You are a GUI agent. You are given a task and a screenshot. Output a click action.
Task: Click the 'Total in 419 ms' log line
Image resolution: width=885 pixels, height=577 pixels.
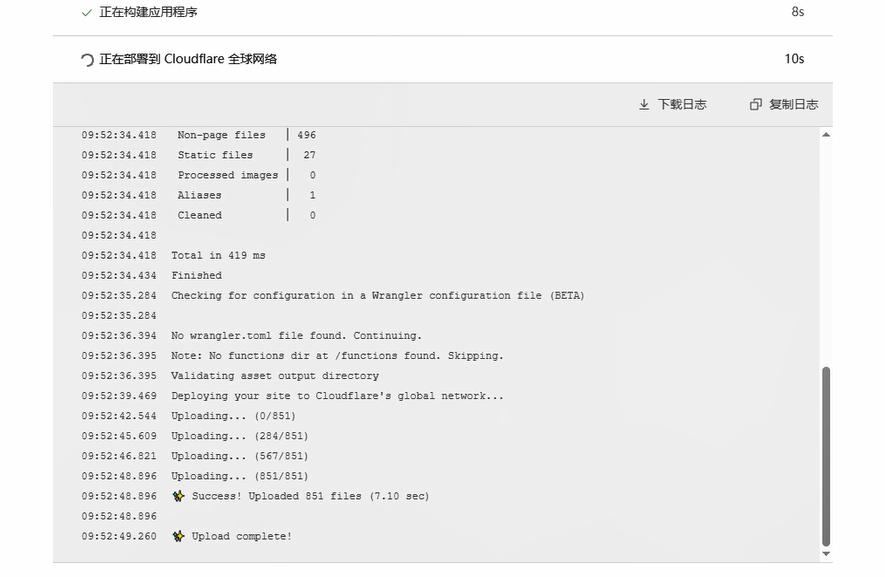pyautogui.click(x=218, y=255)
